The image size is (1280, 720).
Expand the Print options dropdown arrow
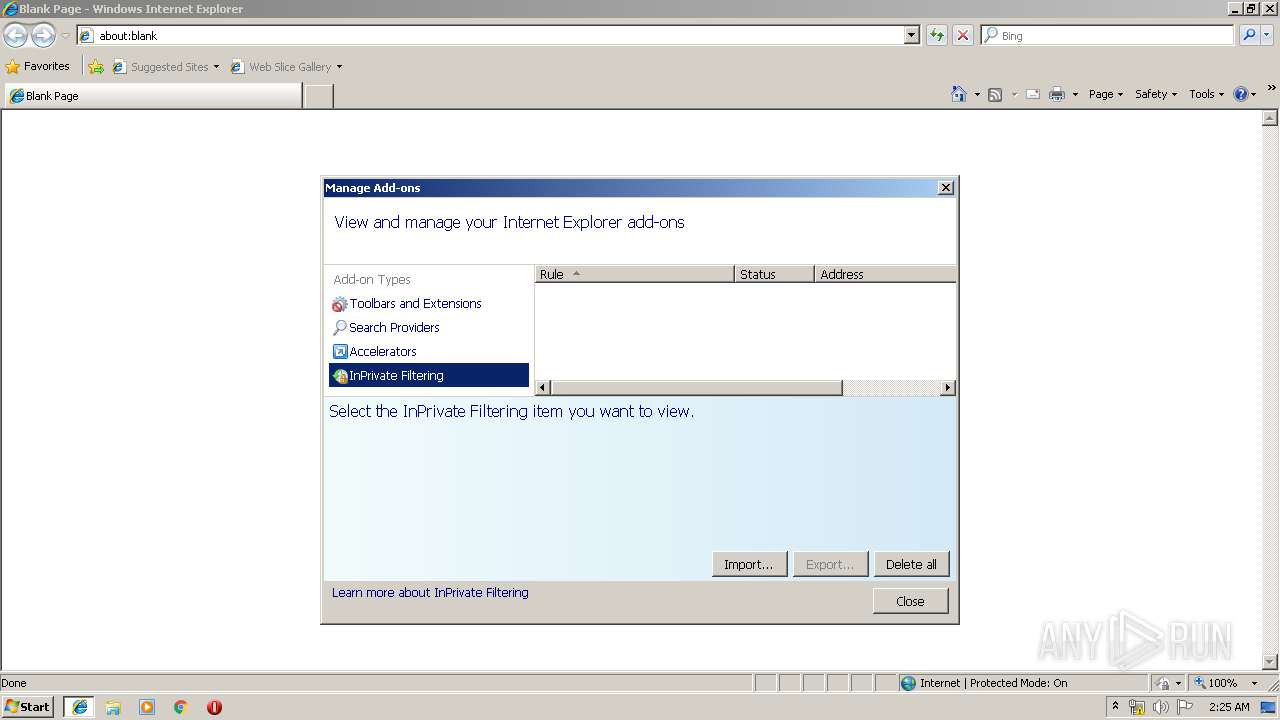point(1075,94)
